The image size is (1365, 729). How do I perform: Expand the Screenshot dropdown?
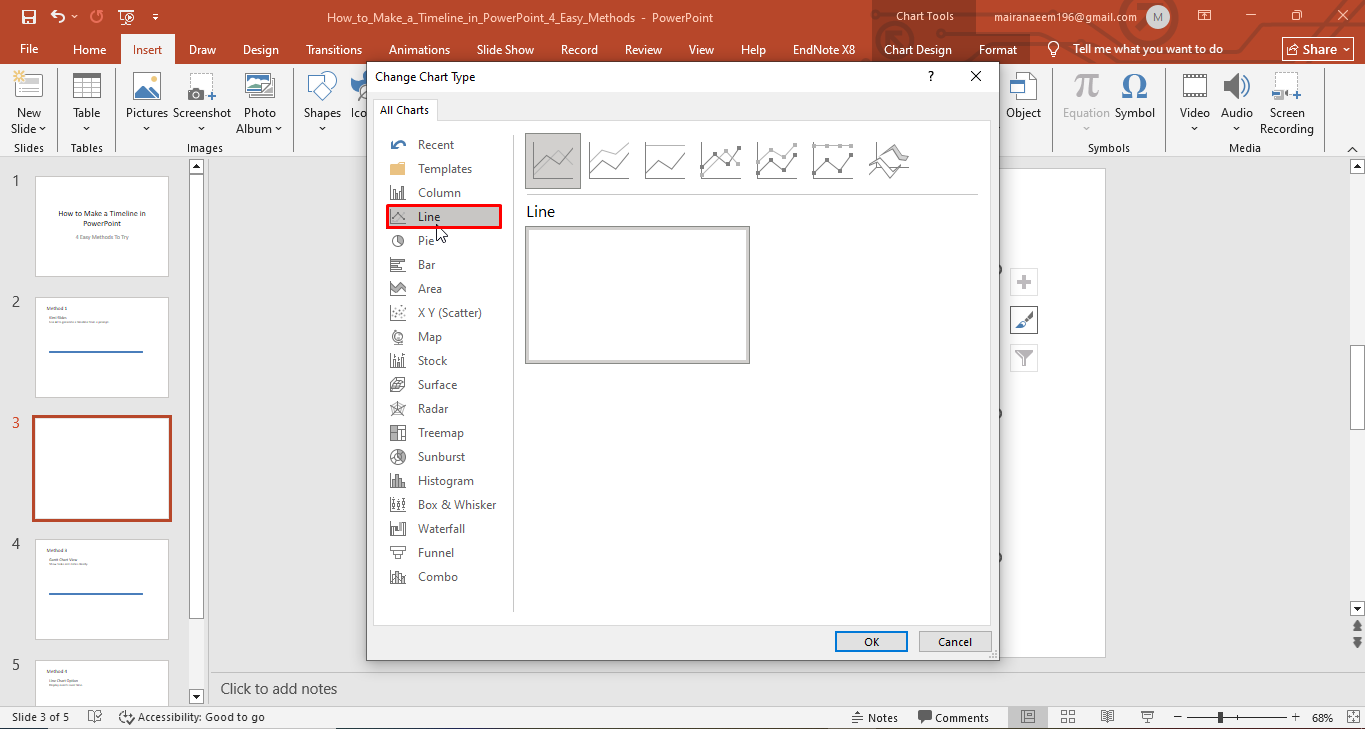pyautogui.click(x=202, y=128)
